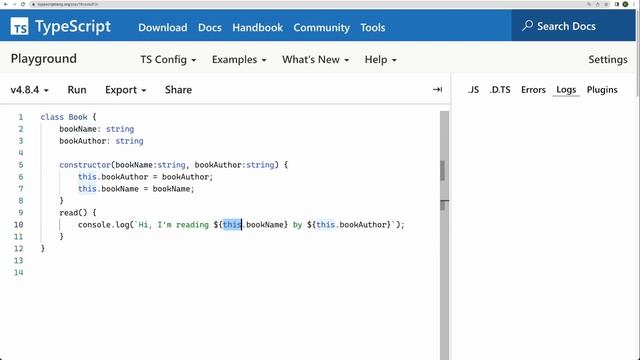Select the Logs tab

[x=566, y=90]
